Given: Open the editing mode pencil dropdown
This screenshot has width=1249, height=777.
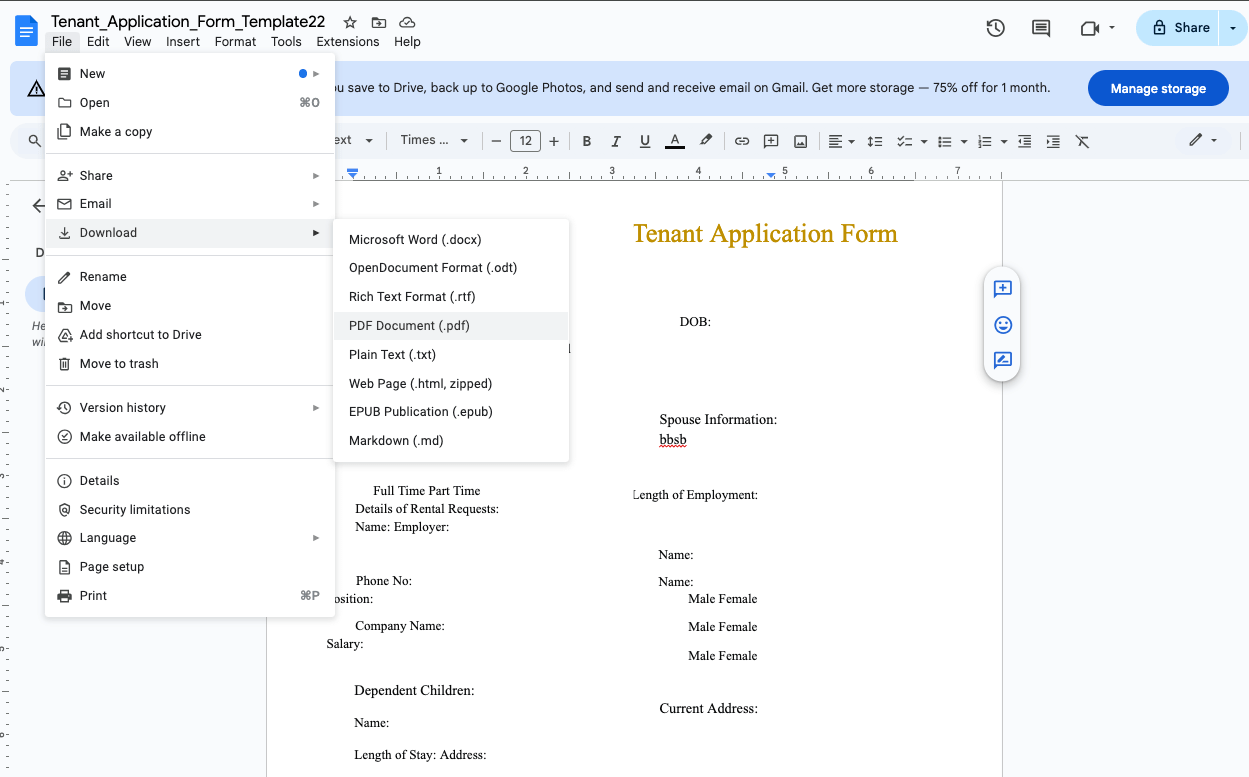Looking at the screenshot, I should (x=1203, y=141).
